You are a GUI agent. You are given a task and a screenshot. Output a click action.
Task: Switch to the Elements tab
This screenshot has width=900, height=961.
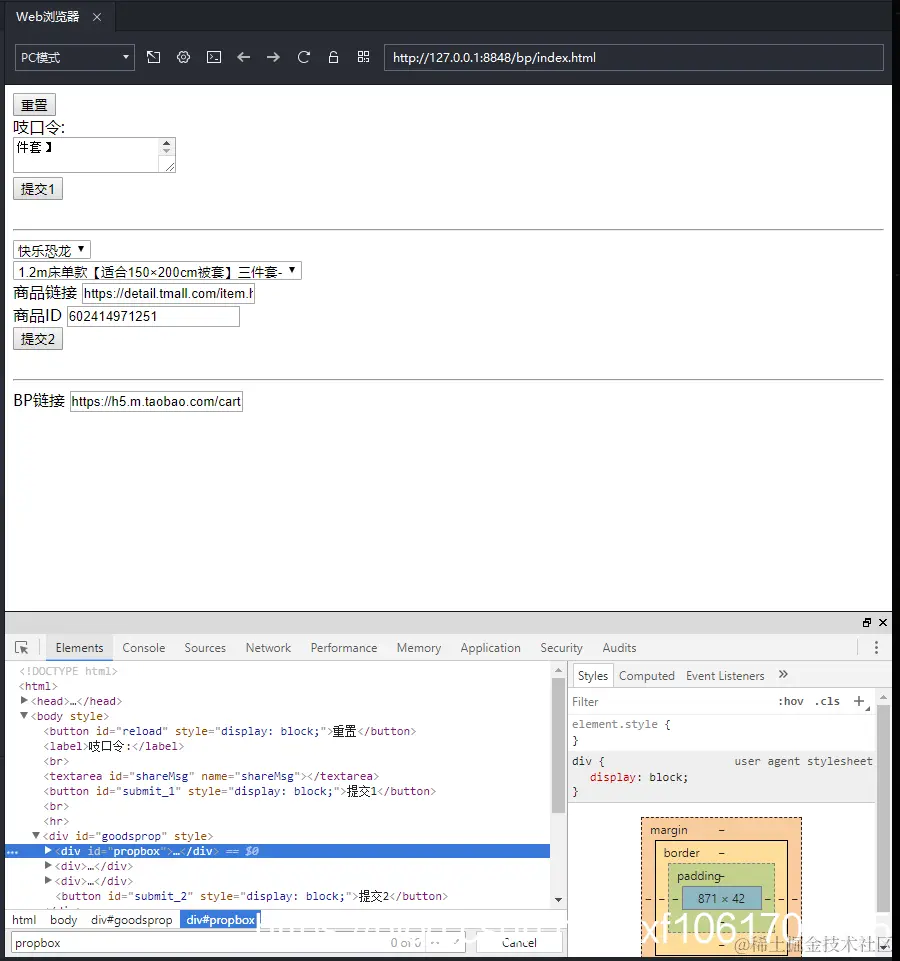[x=80, y=648]
